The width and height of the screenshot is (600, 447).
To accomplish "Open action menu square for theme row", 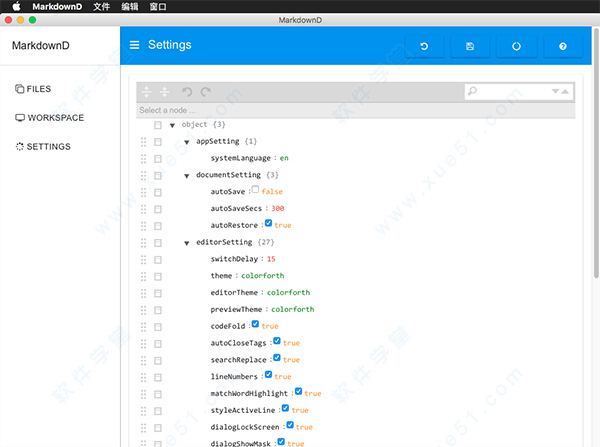I will [x=158, y=277].
